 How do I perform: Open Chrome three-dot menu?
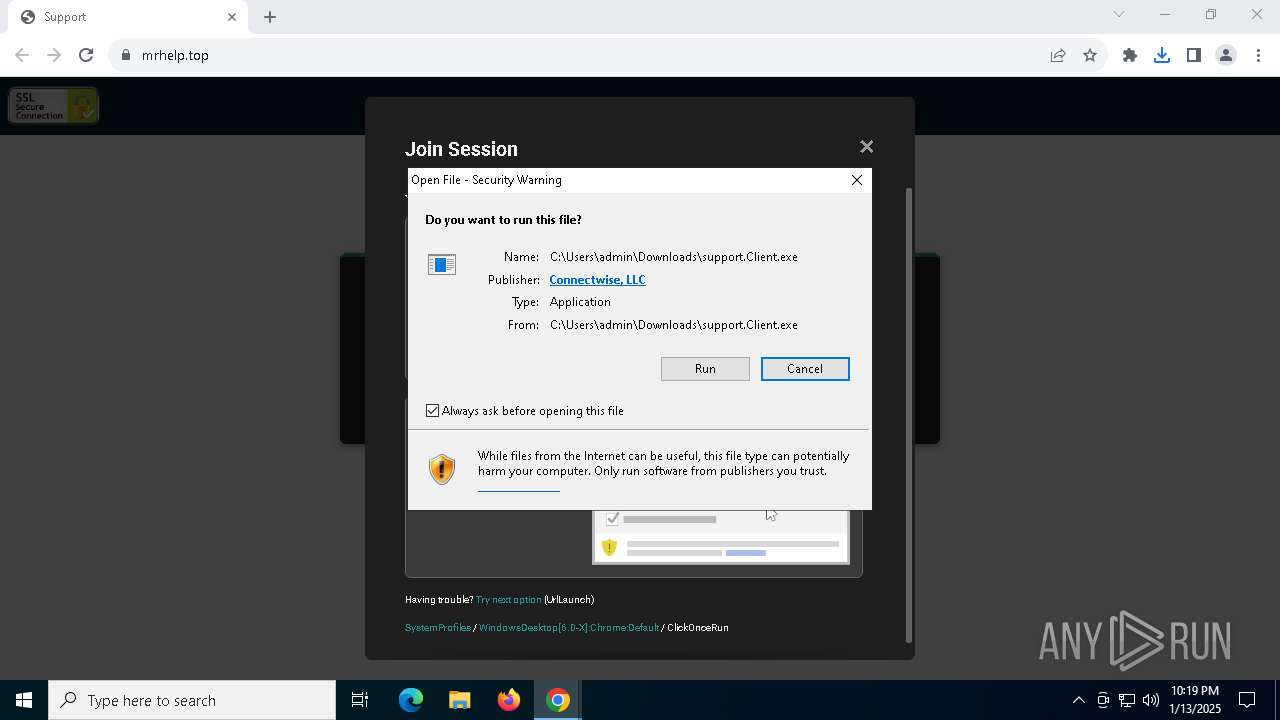(1258, 55)
